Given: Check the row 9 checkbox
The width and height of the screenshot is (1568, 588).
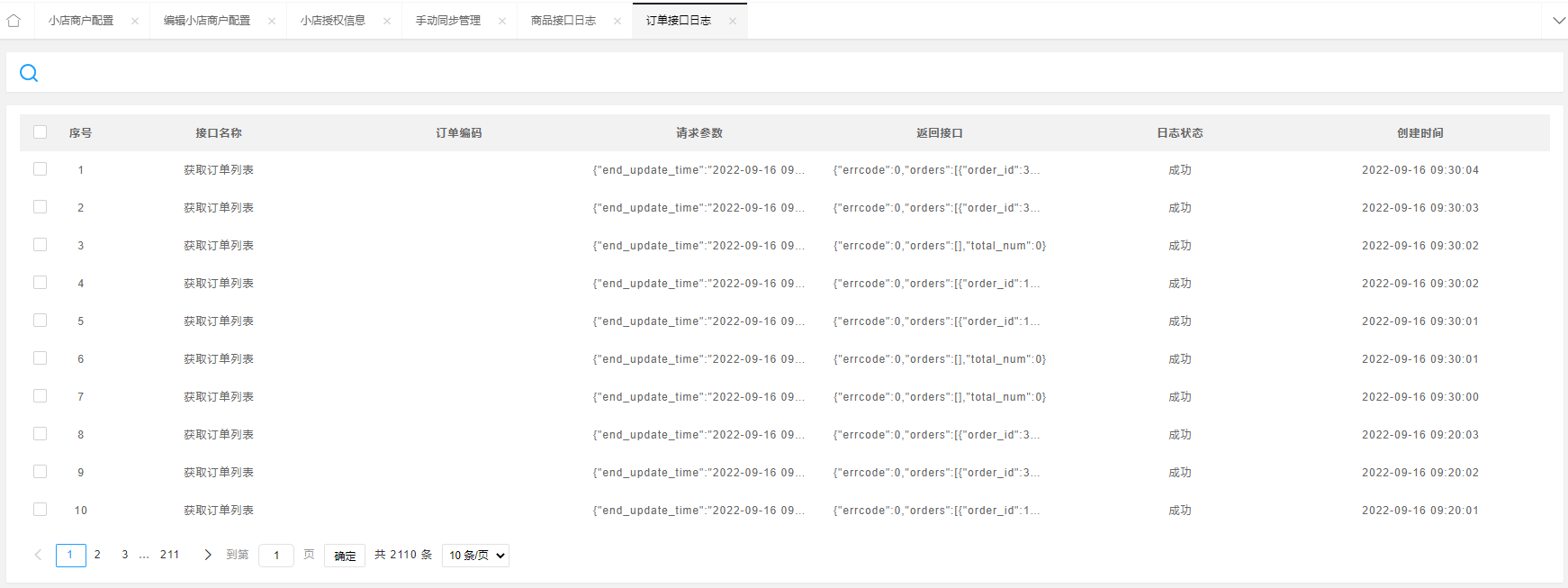Looking at the screenshot, I should click(40, 471).
